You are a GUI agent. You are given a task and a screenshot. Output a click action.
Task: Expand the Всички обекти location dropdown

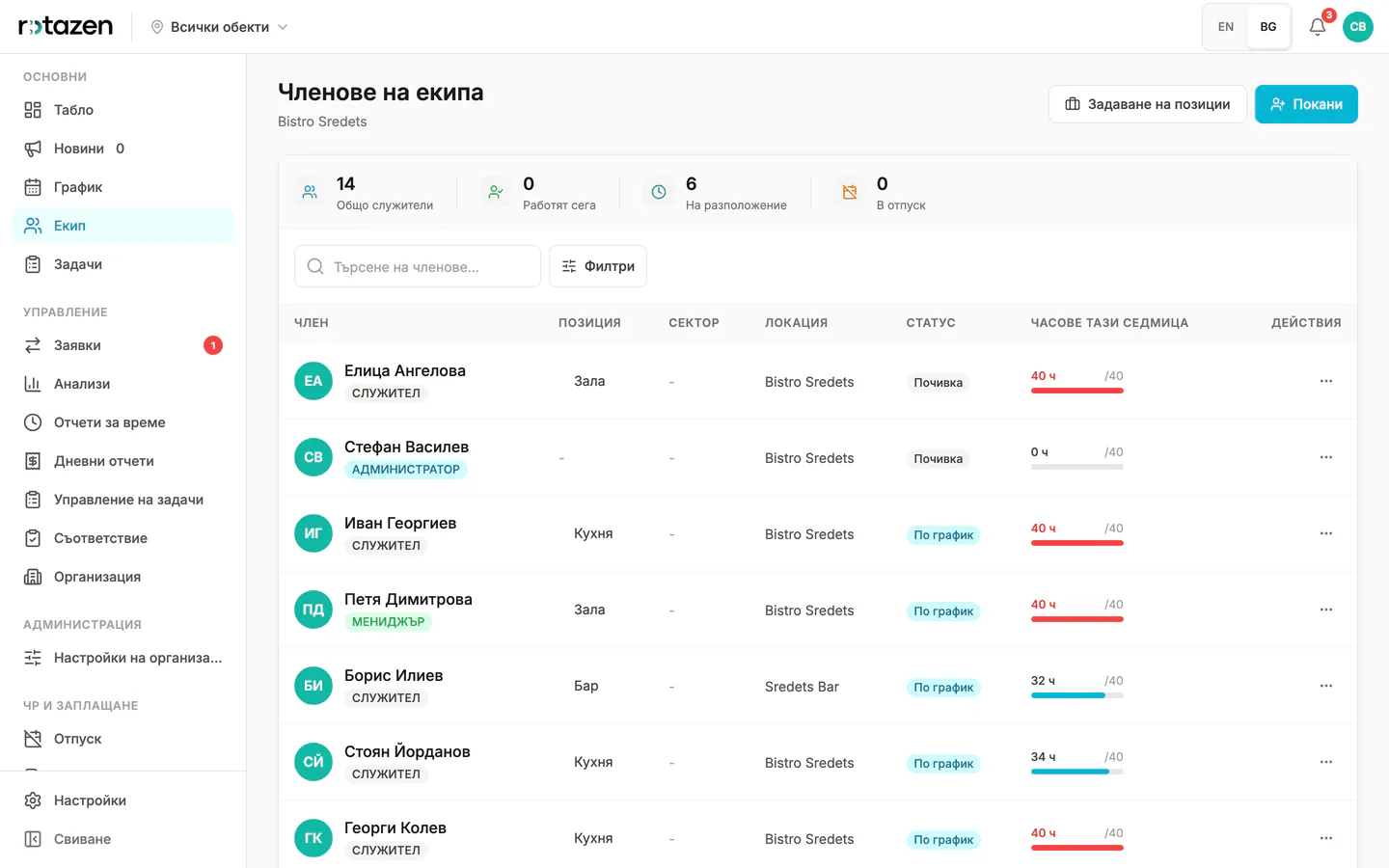click(220, 27)
